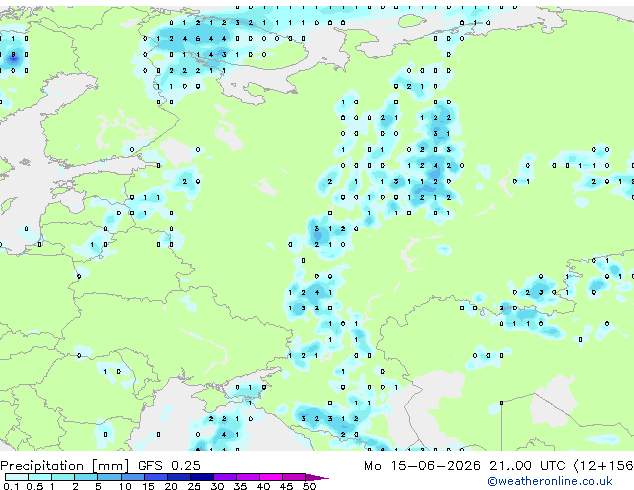This screenshot has height=490, width=634.
Task: Click the '40' legend scale label
Action: [x=263, y=486]
